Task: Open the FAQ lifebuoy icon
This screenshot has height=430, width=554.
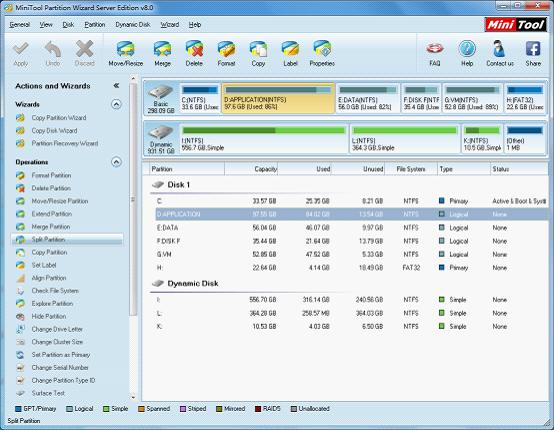Action: pyautogui.click(x=435, y=53)
